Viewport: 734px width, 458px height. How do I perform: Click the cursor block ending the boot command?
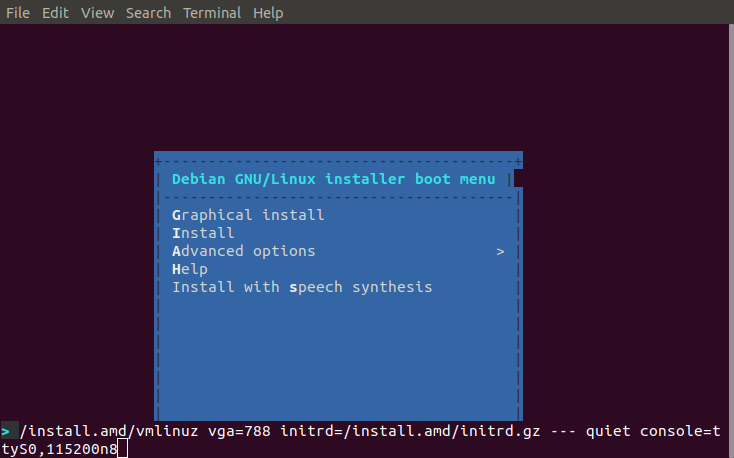tap(123, 450)
